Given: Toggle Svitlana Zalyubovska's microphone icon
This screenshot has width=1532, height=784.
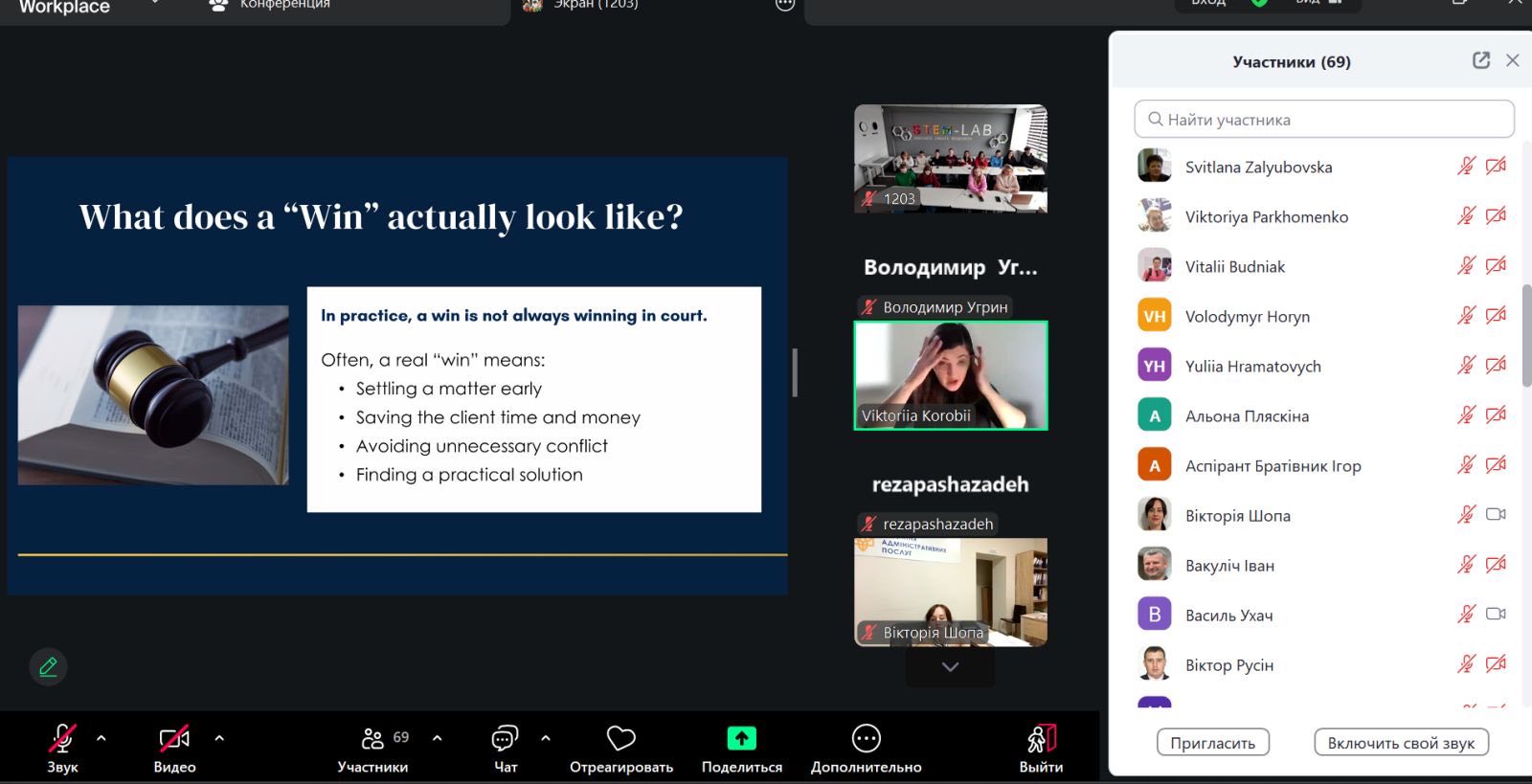Looking at the screenshot, I should [x=1465, y=167].
